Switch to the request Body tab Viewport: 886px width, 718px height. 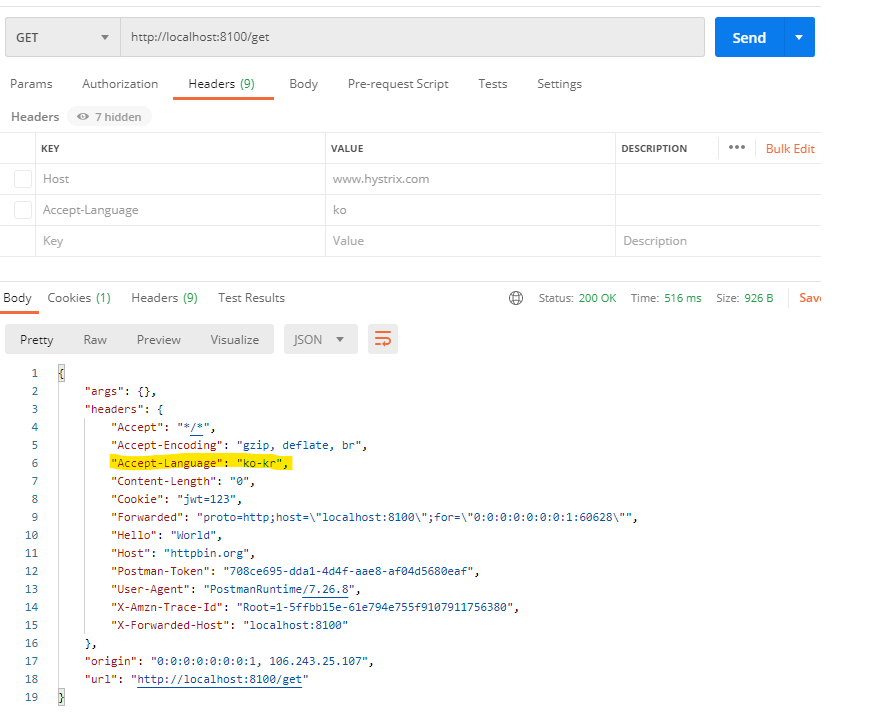click(303, 84)
